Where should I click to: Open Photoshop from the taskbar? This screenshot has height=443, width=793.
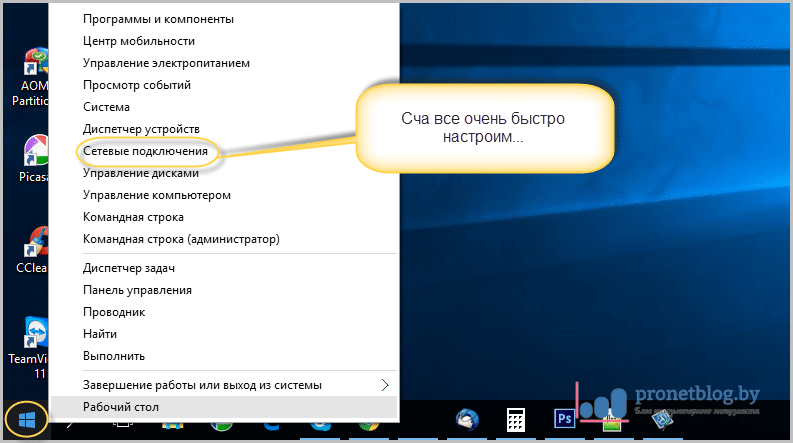[566, 419]
